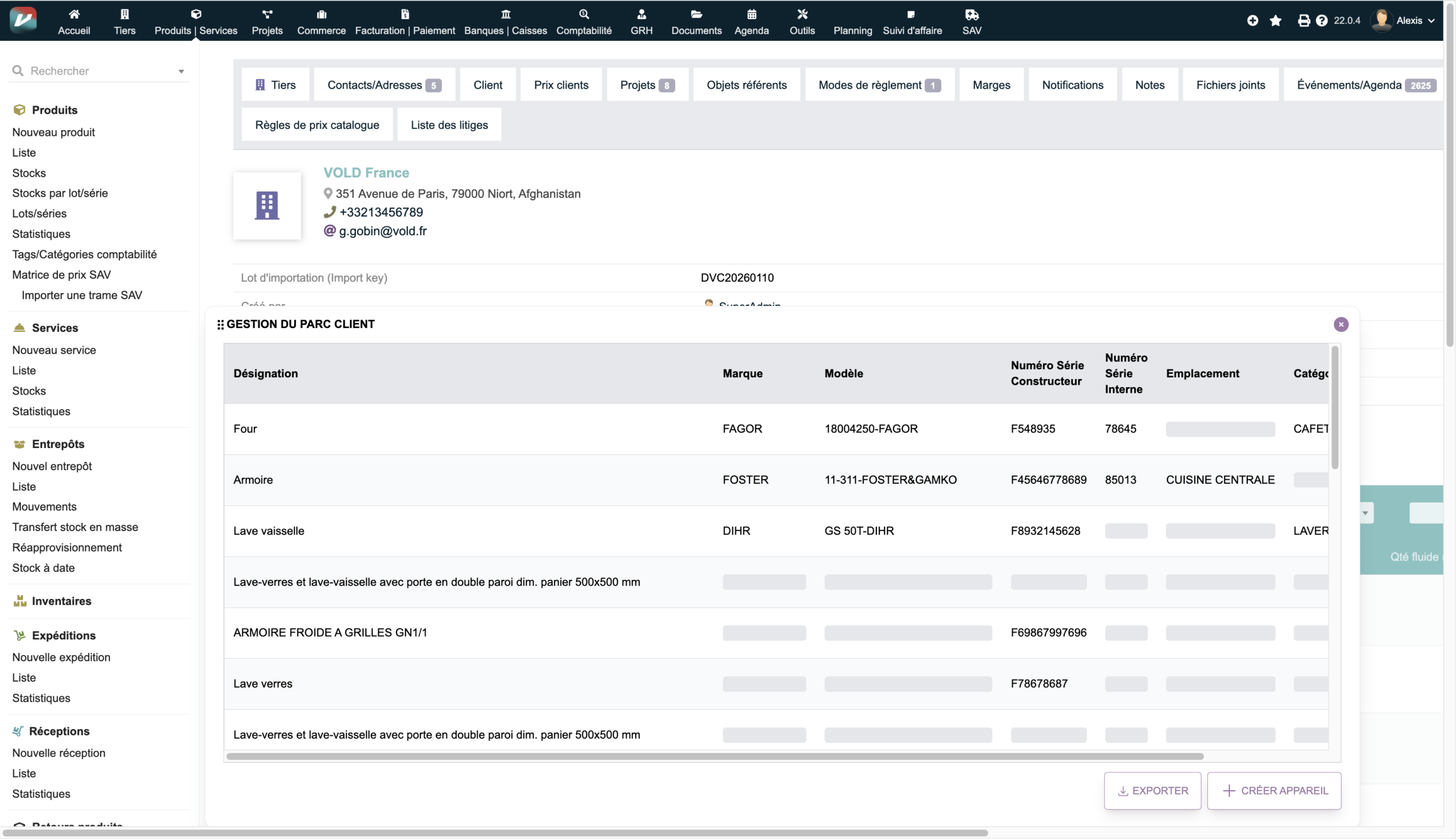
Task: Open the Agenda calendar icon
Action: click(x=751, y=14)
